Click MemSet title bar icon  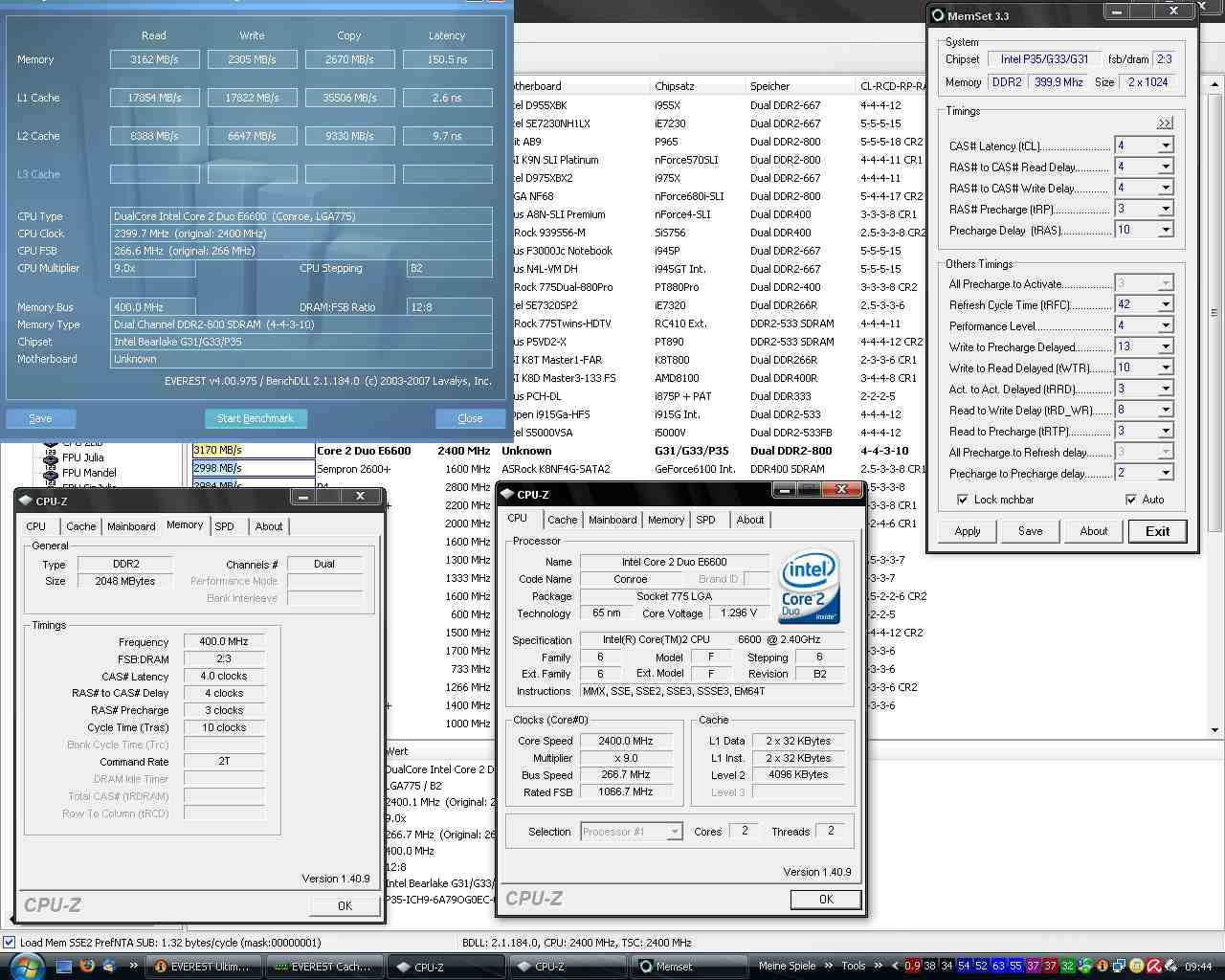pos(938,15)
